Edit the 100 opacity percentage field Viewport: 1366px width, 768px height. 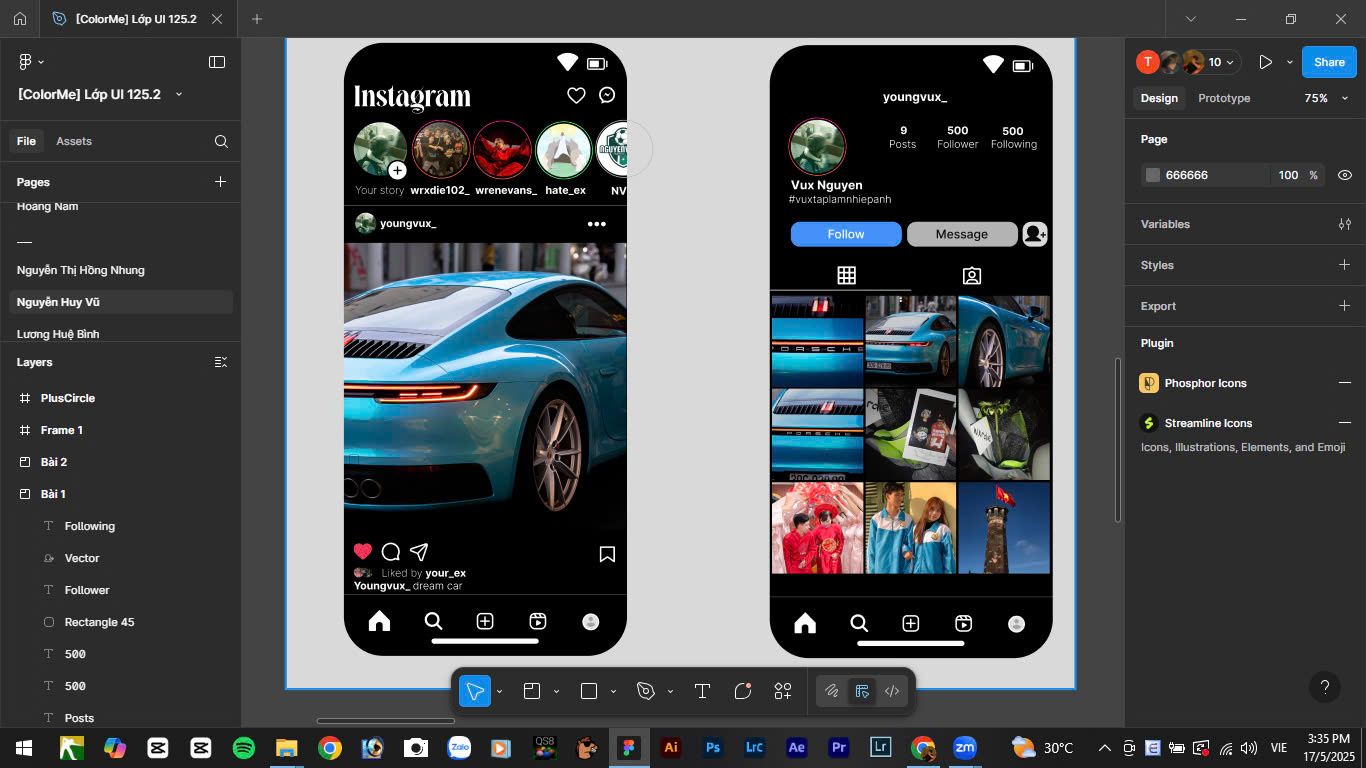point(1288,175)
